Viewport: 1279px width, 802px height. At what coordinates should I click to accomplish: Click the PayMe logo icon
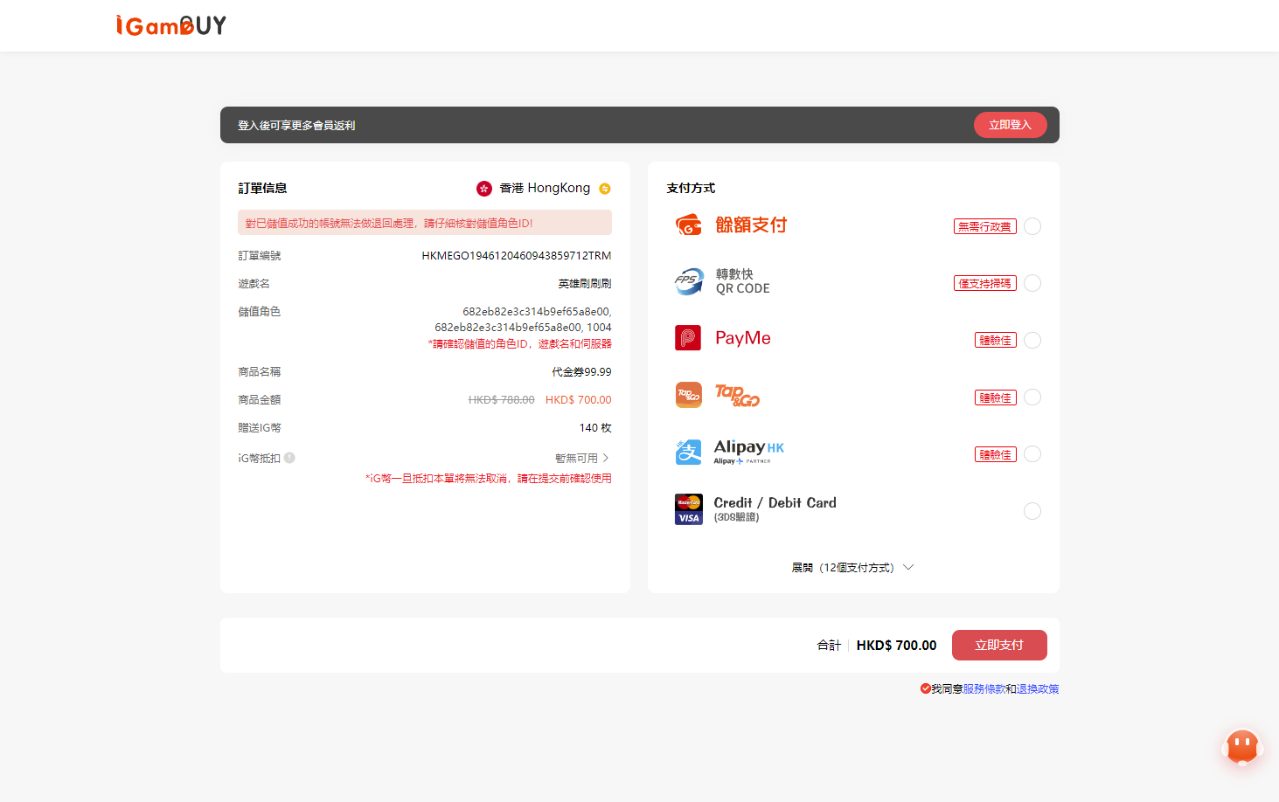tap(688, 339)
